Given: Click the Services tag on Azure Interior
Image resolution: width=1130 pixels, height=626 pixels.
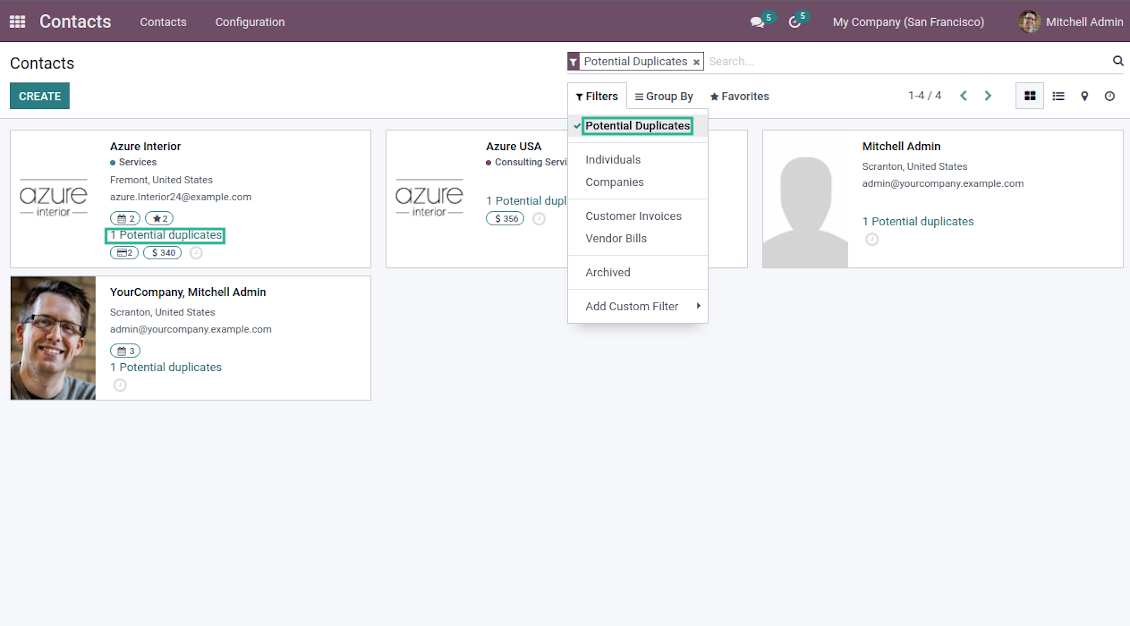Looking at the screenshot, I should [x=133, y=162].
